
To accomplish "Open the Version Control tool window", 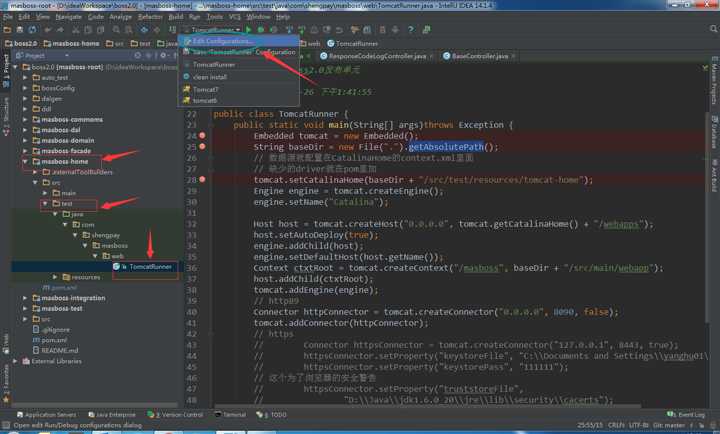I will (x=176, y=414).
